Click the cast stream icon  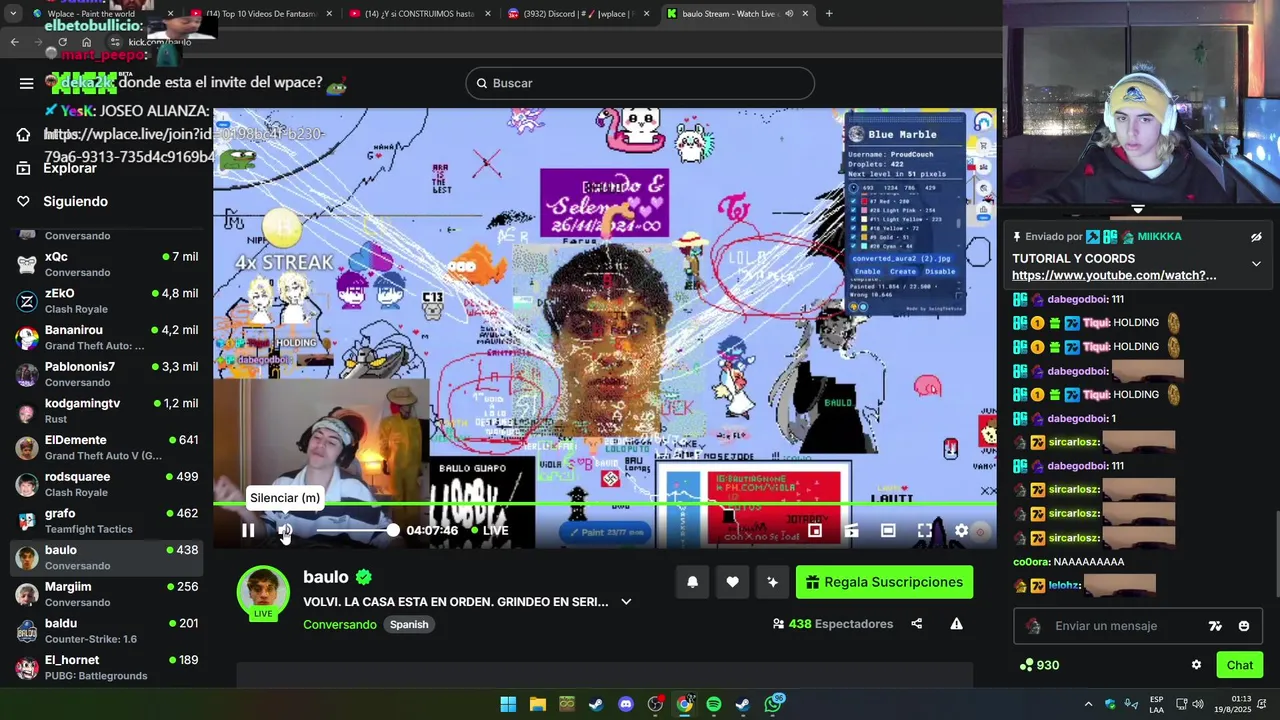tap(852, 530)
